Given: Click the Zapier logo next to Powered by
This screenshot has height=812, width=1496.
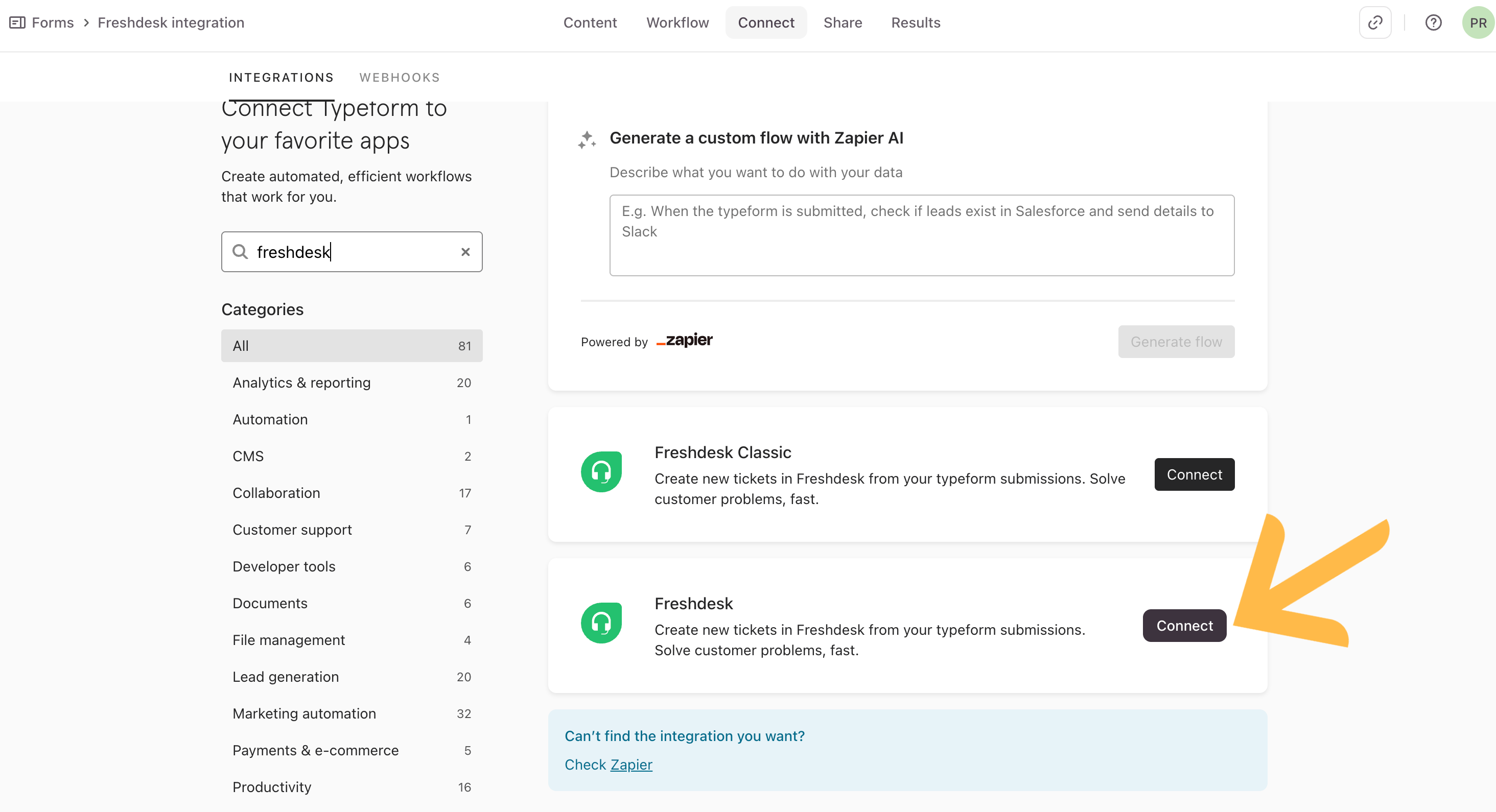Looking at the screenshot, I should [x=684, y=341].
